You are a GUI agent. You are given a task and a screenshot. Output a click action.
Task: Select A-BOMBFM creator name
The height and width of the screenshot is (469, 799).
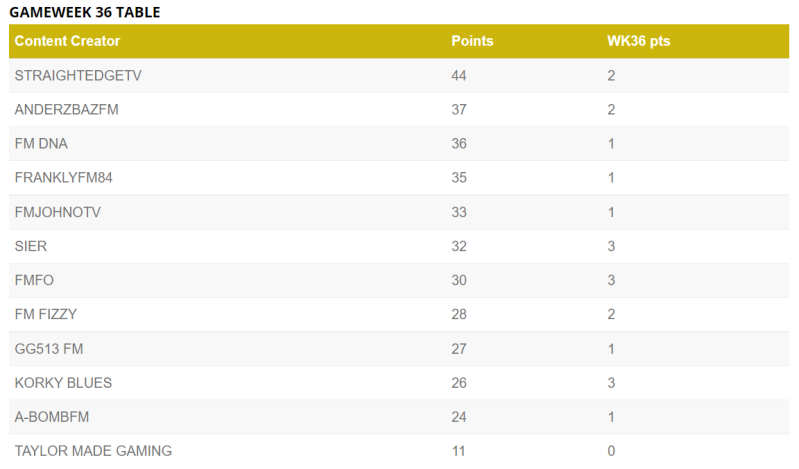coord(52,416)
